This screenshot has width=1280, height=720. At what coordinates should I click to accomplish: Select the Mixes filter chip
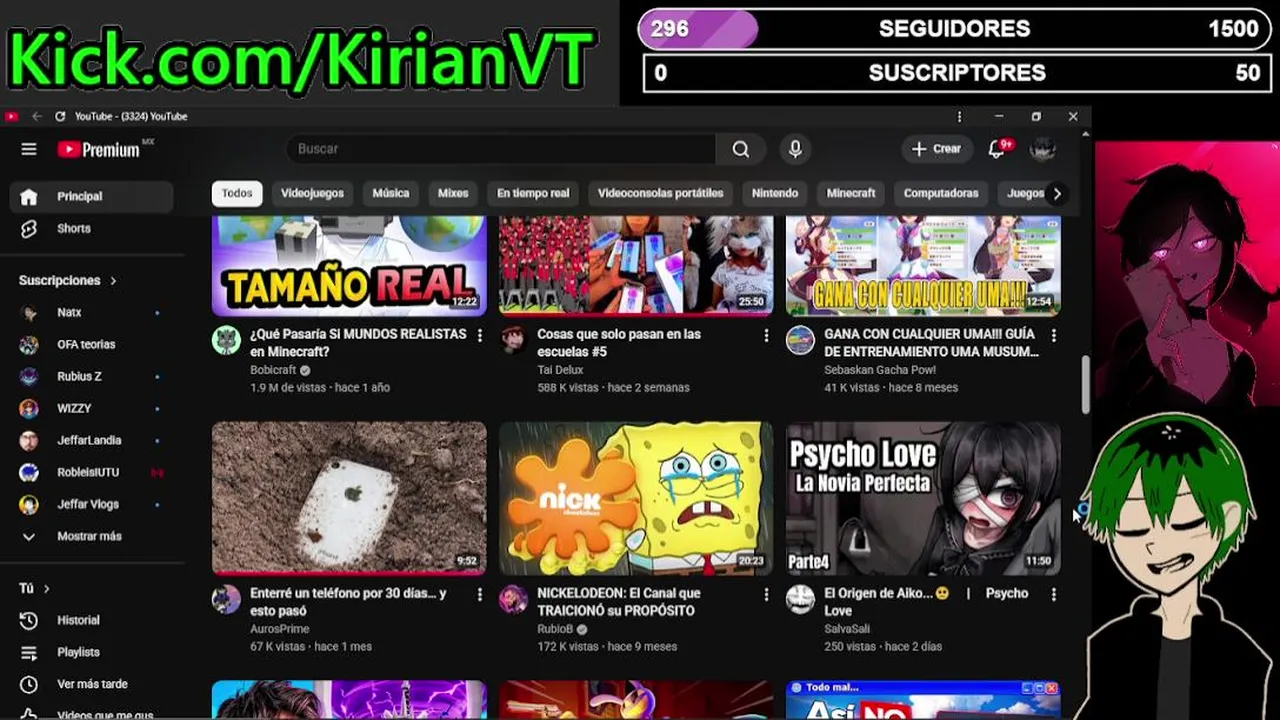(x=453, y=193)
